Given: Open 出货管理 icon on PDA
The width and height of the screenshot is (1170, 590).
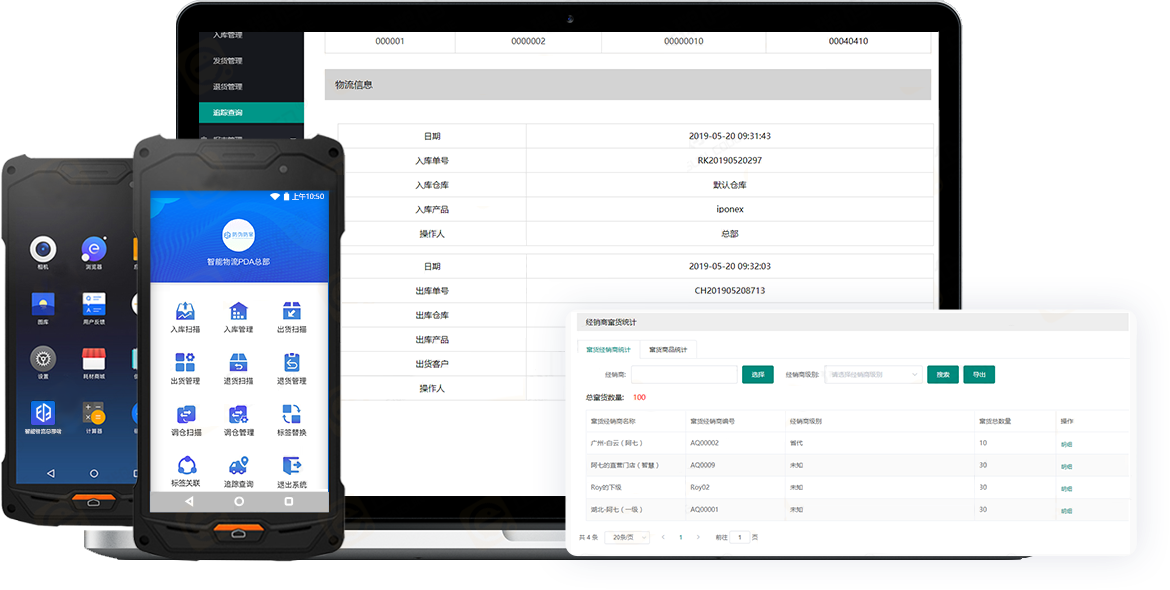Looking at the screenshot, I should pos(186,363).
